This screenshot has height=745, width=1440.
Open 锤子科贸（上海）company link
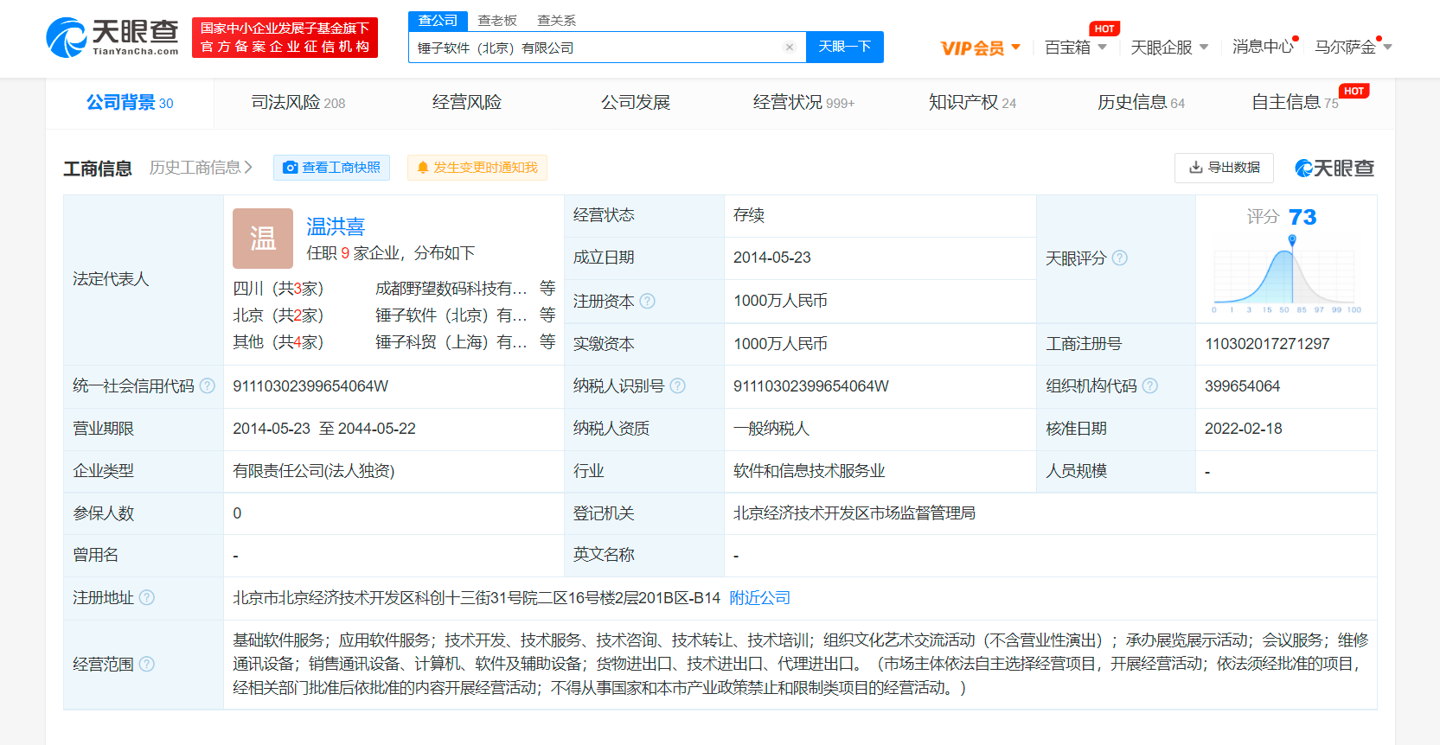(x=451, y=342)
